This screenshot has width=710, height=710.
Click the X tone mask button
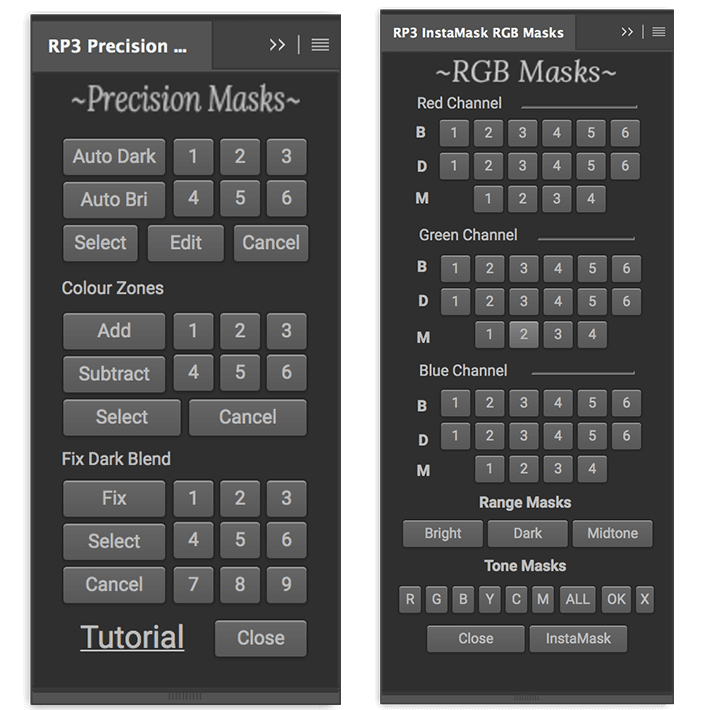[x=645, y=600]
